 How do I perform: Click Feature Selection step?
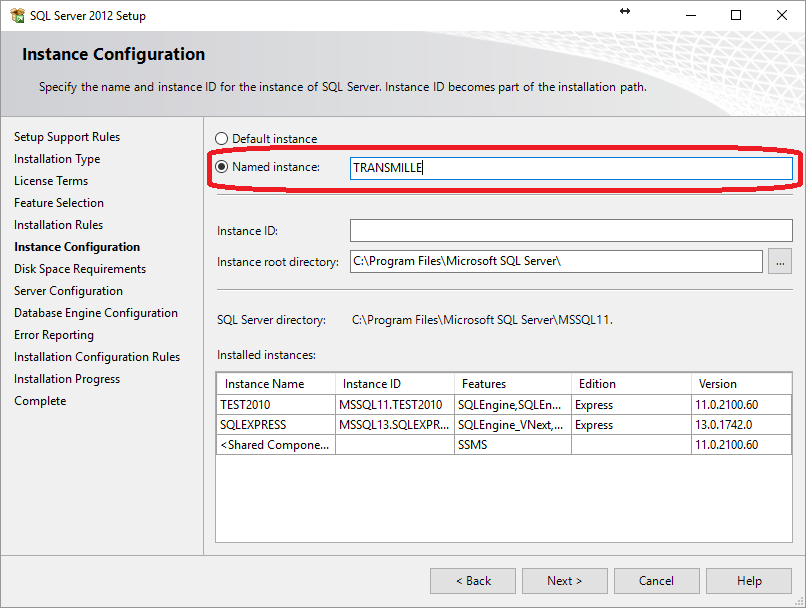pyautogui.click(x=59, y=202)
